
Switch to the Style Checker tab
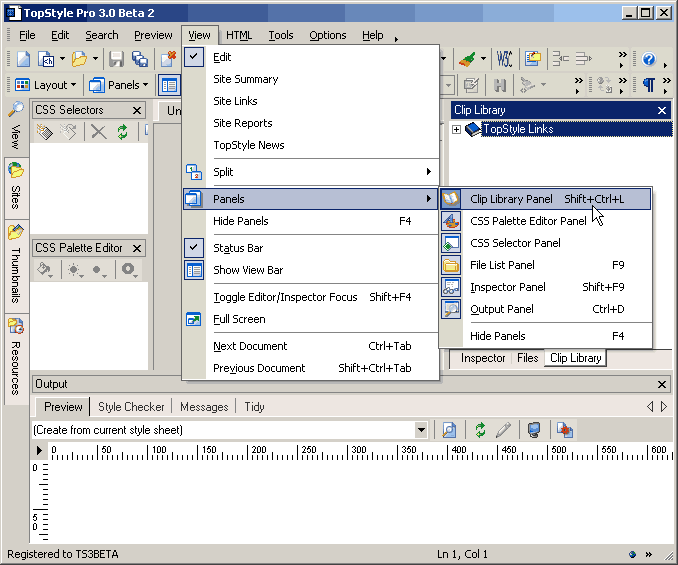pos(131,407)
